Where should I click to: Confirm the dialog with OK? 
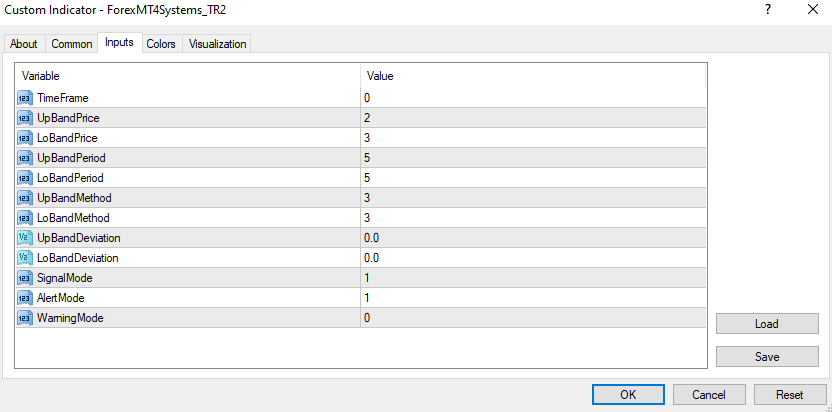click(x=628, y=394)
